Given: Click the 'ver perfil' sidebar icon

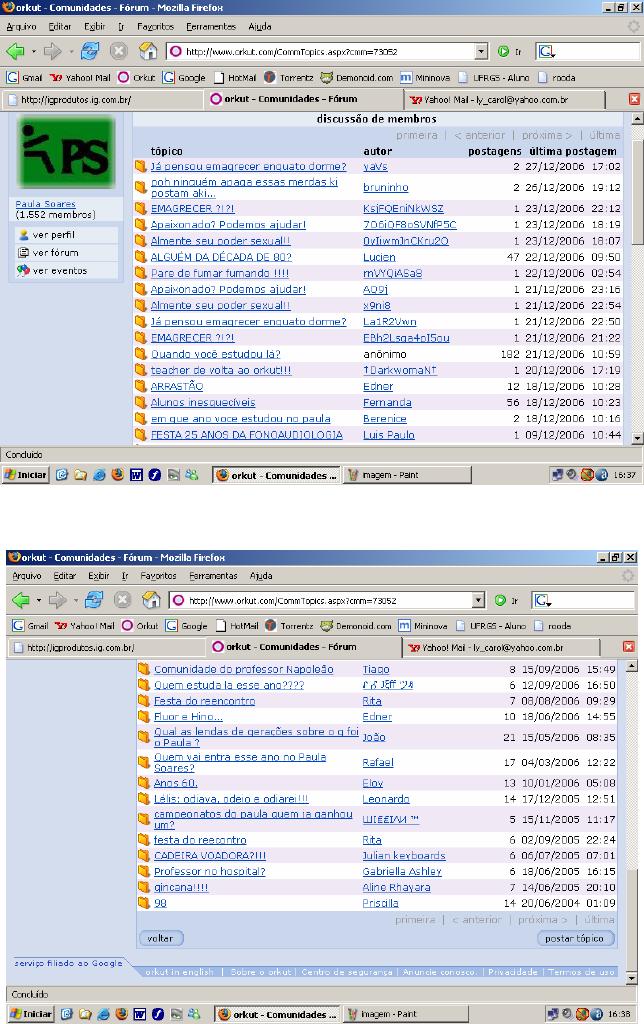Looking at the screenshot, I should [25, 235].
